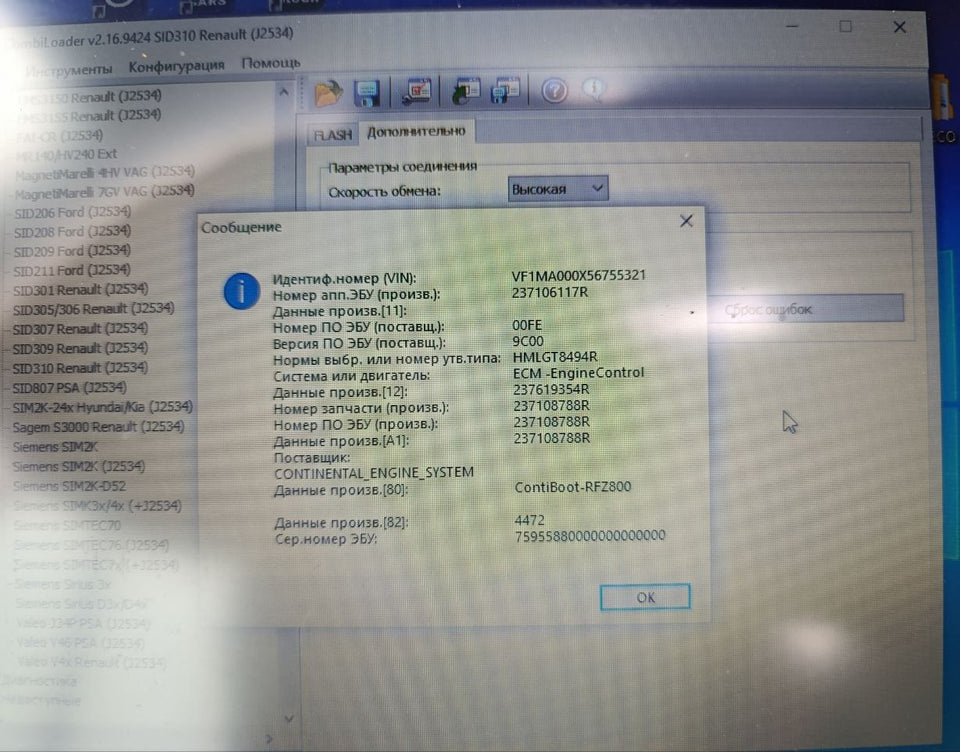Open help via the question mark icon
The height and width of the screenshot is (752, 960).
click(555, 92)
